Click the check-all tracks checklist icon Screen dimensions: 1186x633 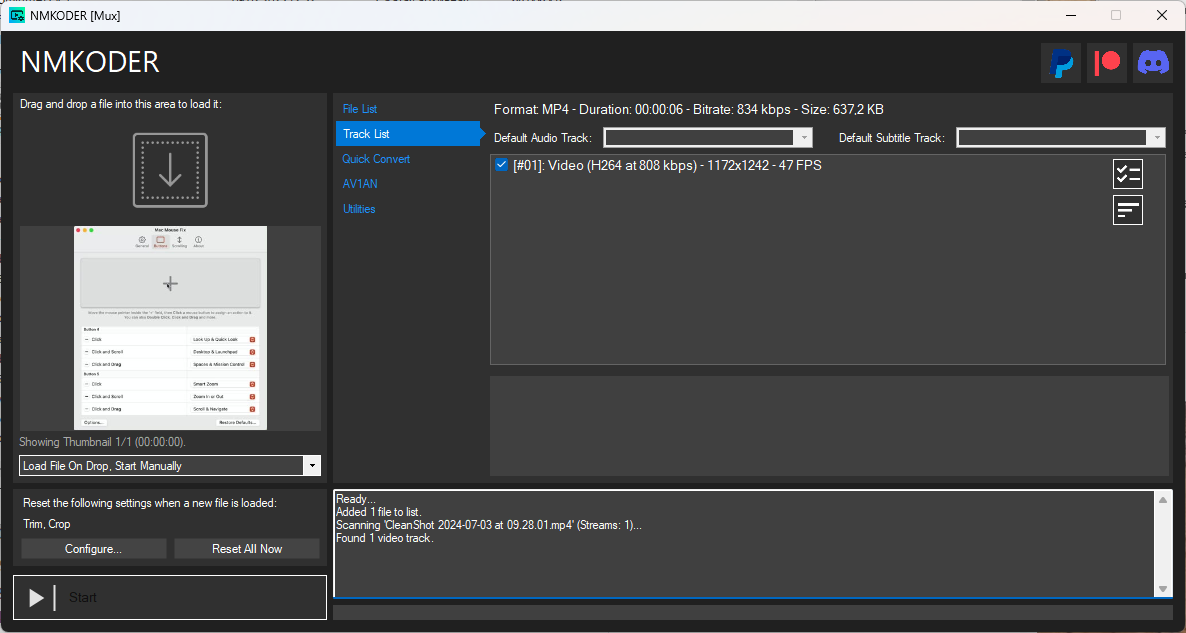pos(1128,174)
